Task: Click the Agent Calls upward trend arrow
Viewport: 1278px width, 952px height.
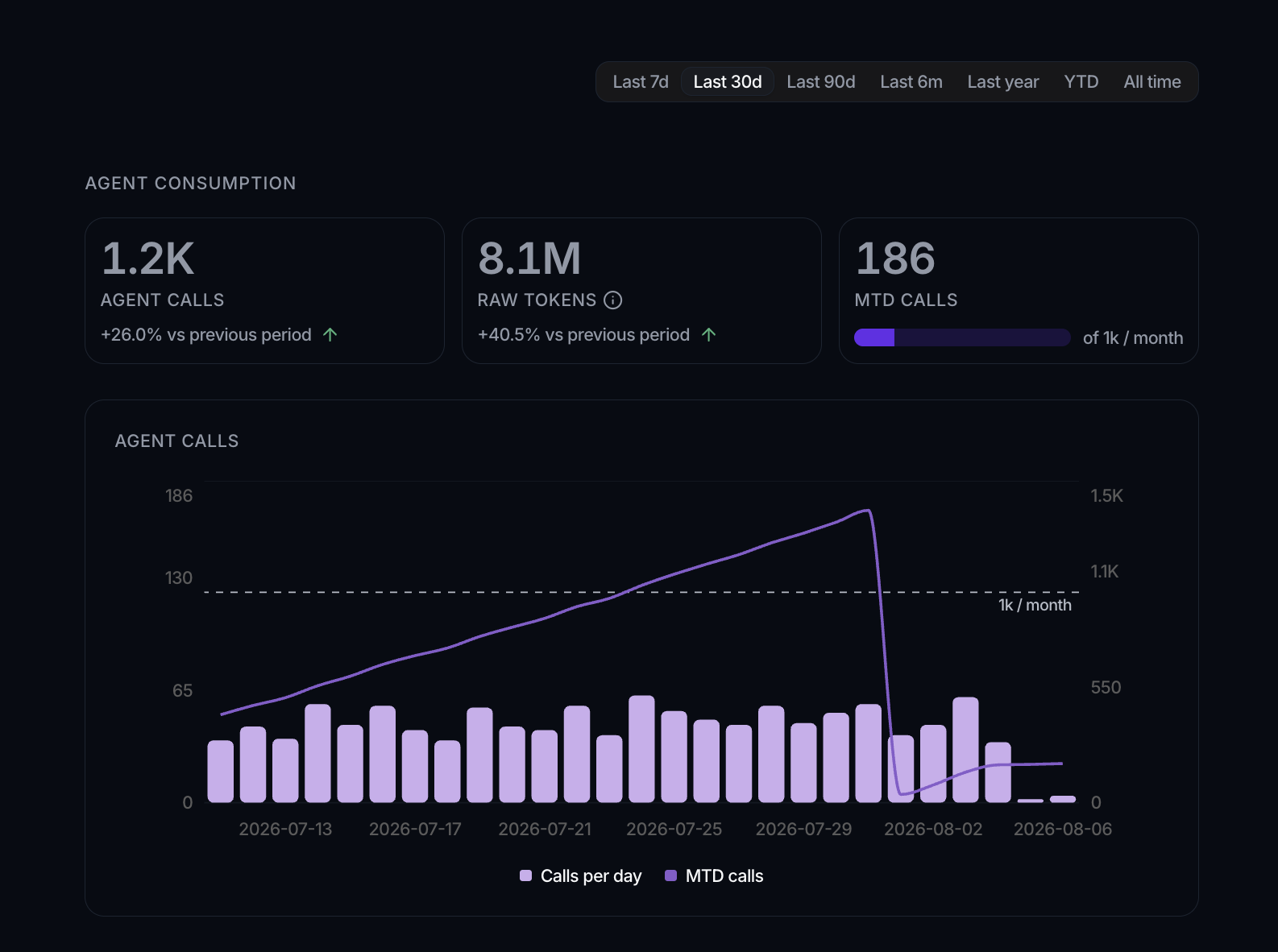Action: (330, 334)
